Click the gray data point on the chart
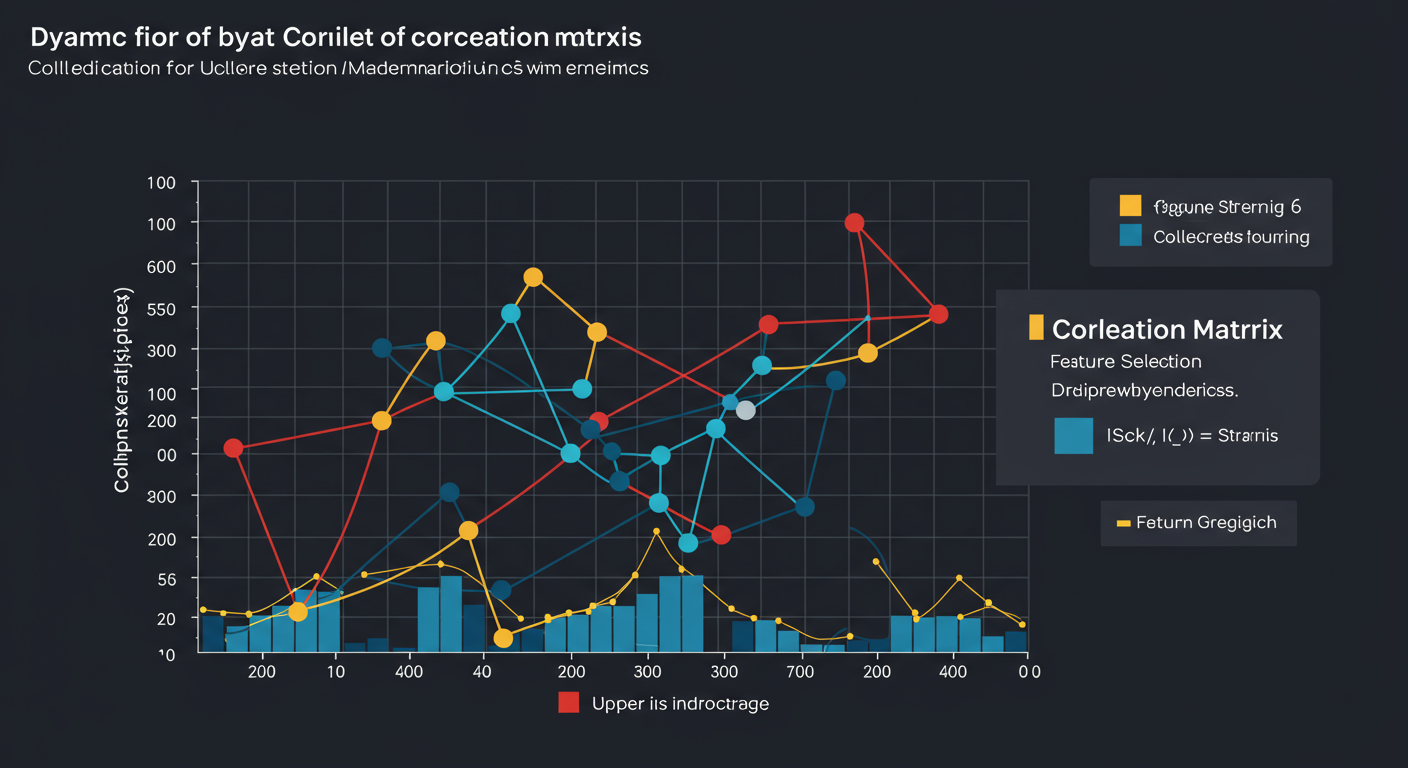 click(745, 410)
